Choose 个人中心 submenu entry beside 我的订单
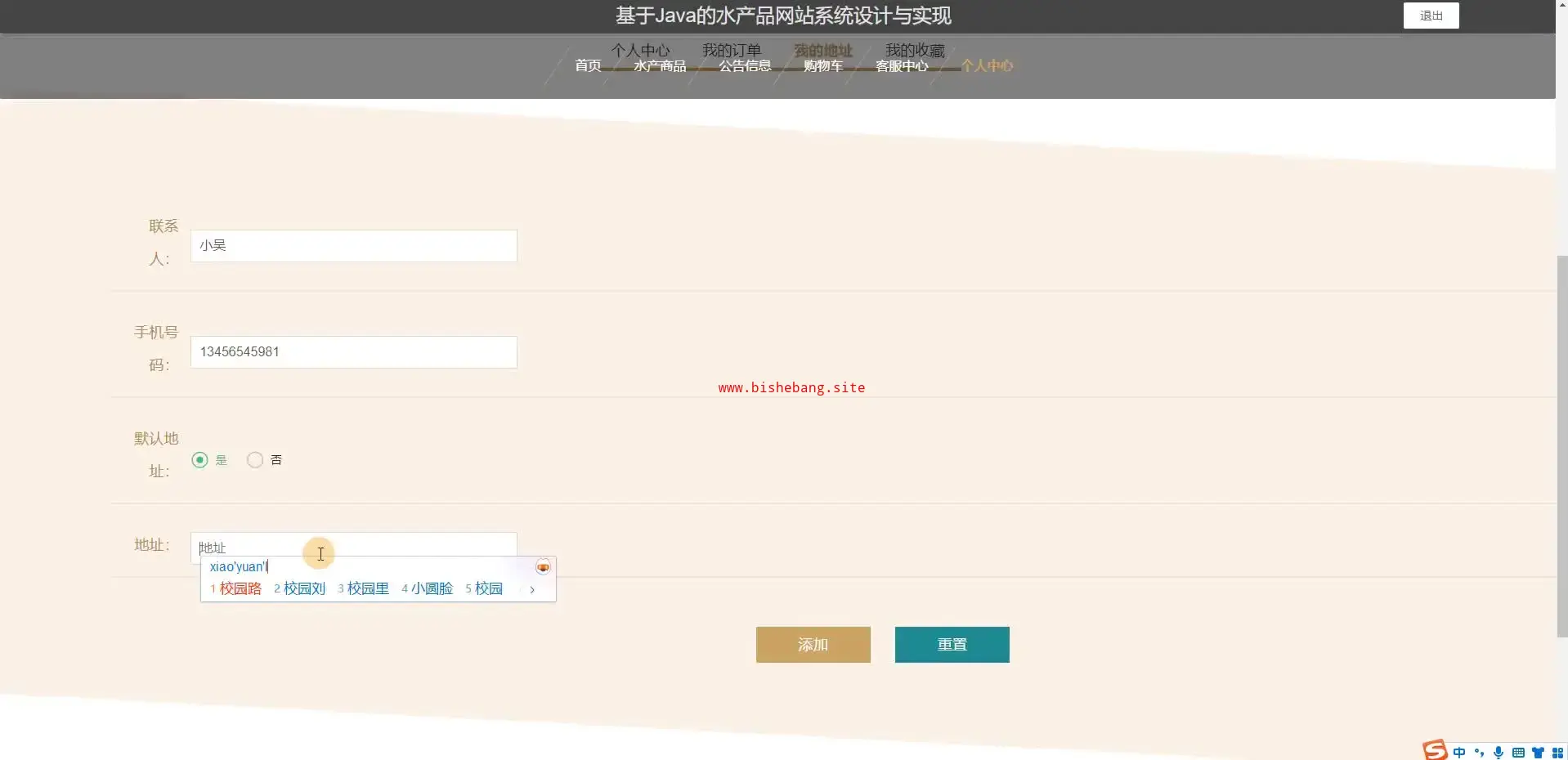This screenshot has height=760, width=1568. (x=640, y=50)
